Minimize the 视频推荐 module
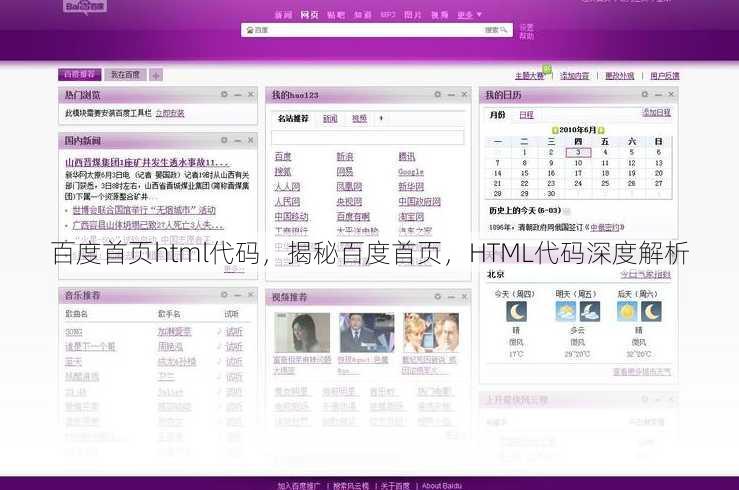Viewport: 739px width, 490px height. coord(452,297)
